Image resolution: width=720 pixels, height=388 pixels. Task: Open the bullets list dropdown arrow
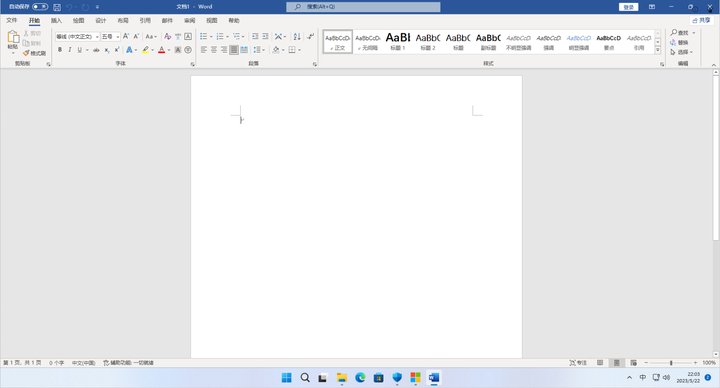point(211,37)
